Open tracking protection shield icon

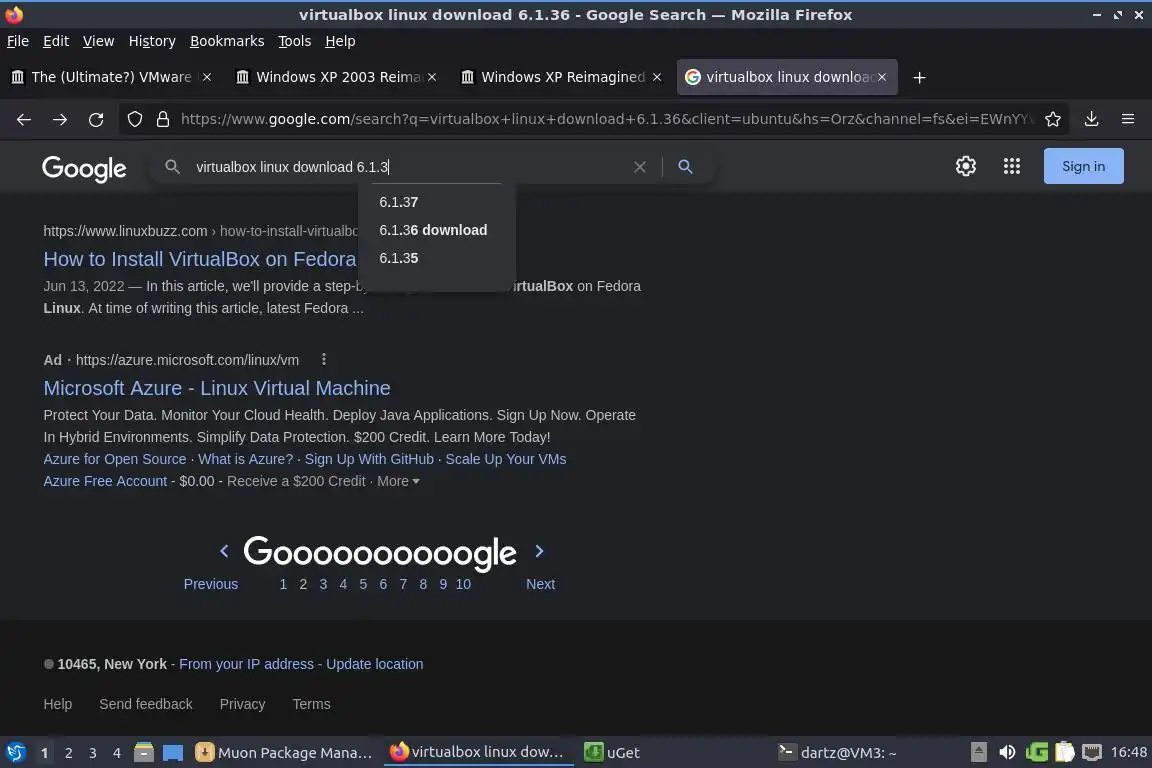(x=134, y=119)
